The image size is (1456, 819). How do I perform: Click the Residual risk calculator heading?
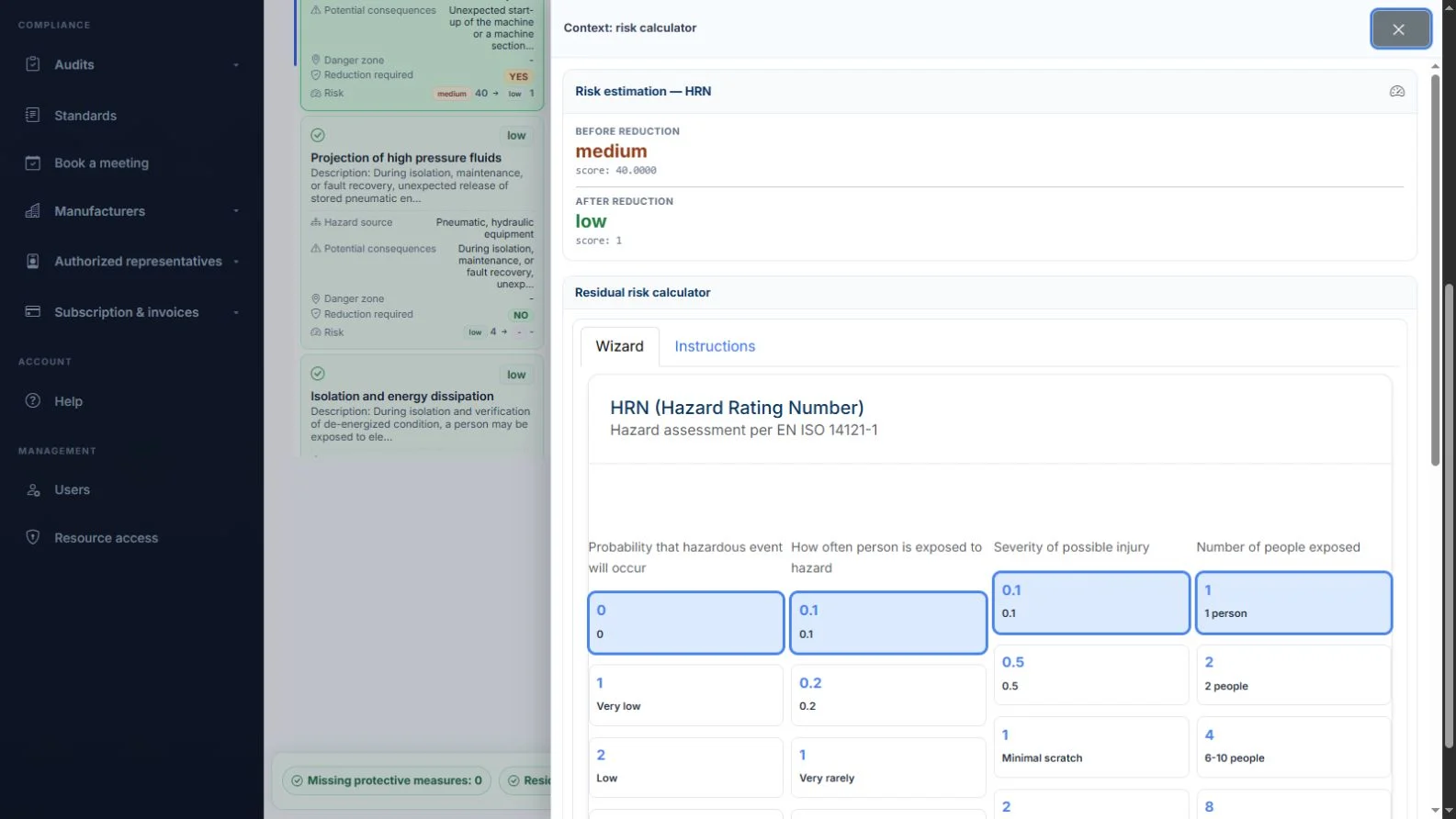[x=643, y=293]
